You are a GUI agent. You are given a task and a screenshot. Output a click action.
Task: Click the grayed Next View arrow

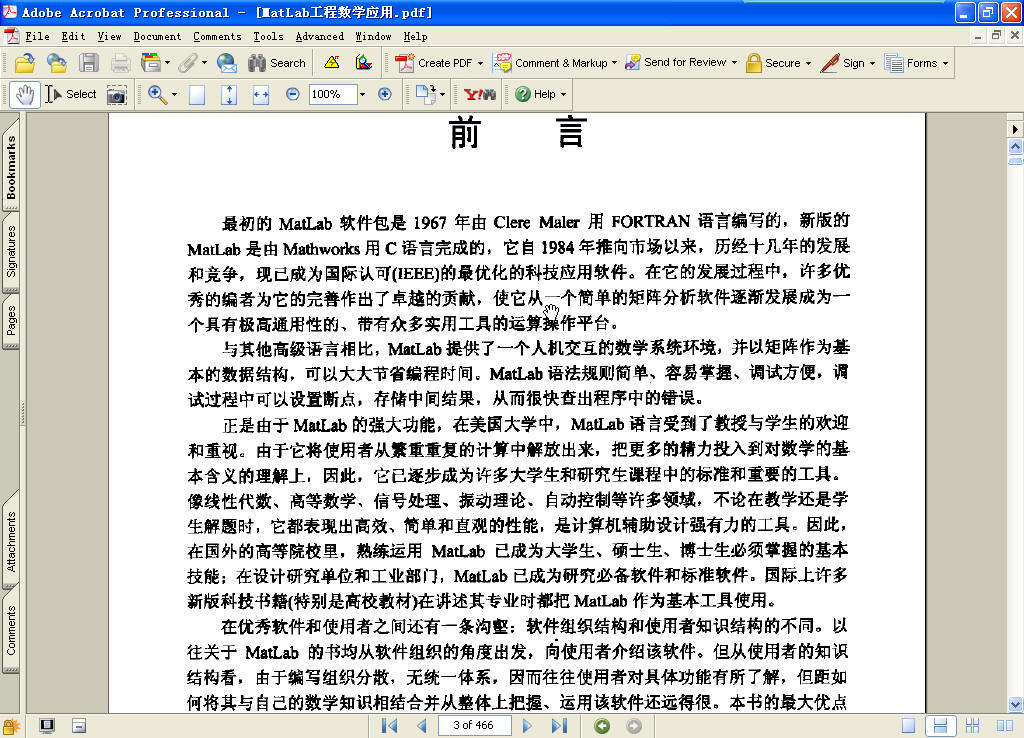click(x=633, y=726)
